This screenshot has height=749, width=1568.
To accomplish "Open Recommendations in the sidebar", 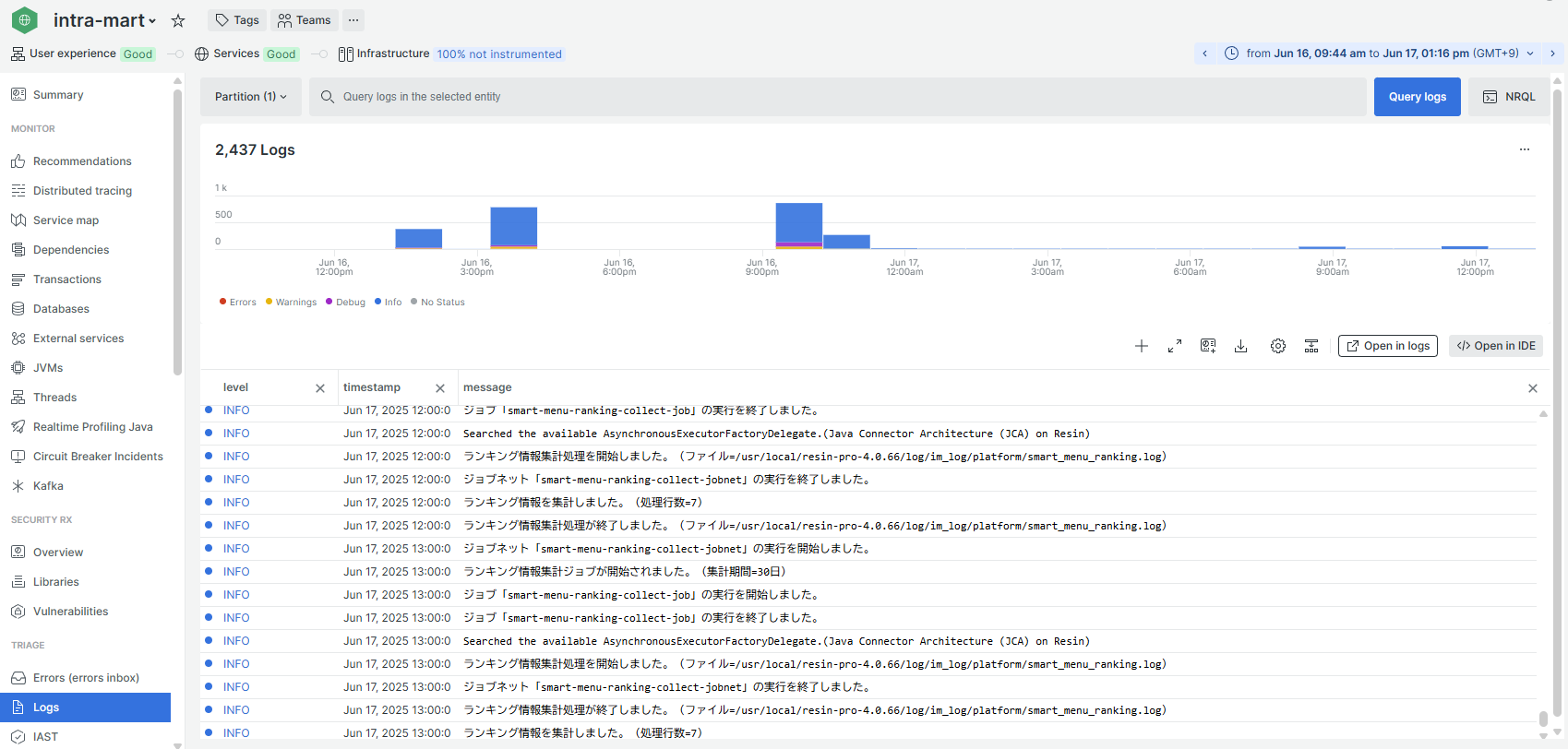I will pos(82,161).
